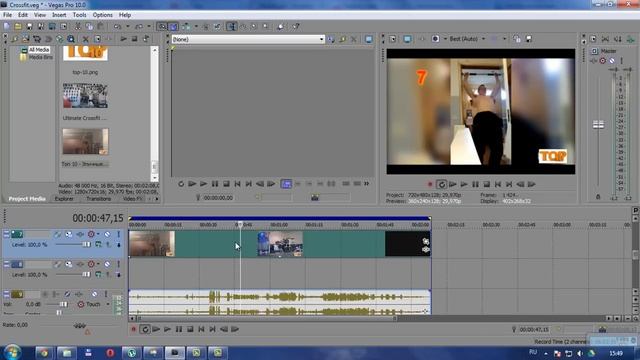Select Media Bins in media tree
This screenshot has width=640, height=360.
click(40, 57)
